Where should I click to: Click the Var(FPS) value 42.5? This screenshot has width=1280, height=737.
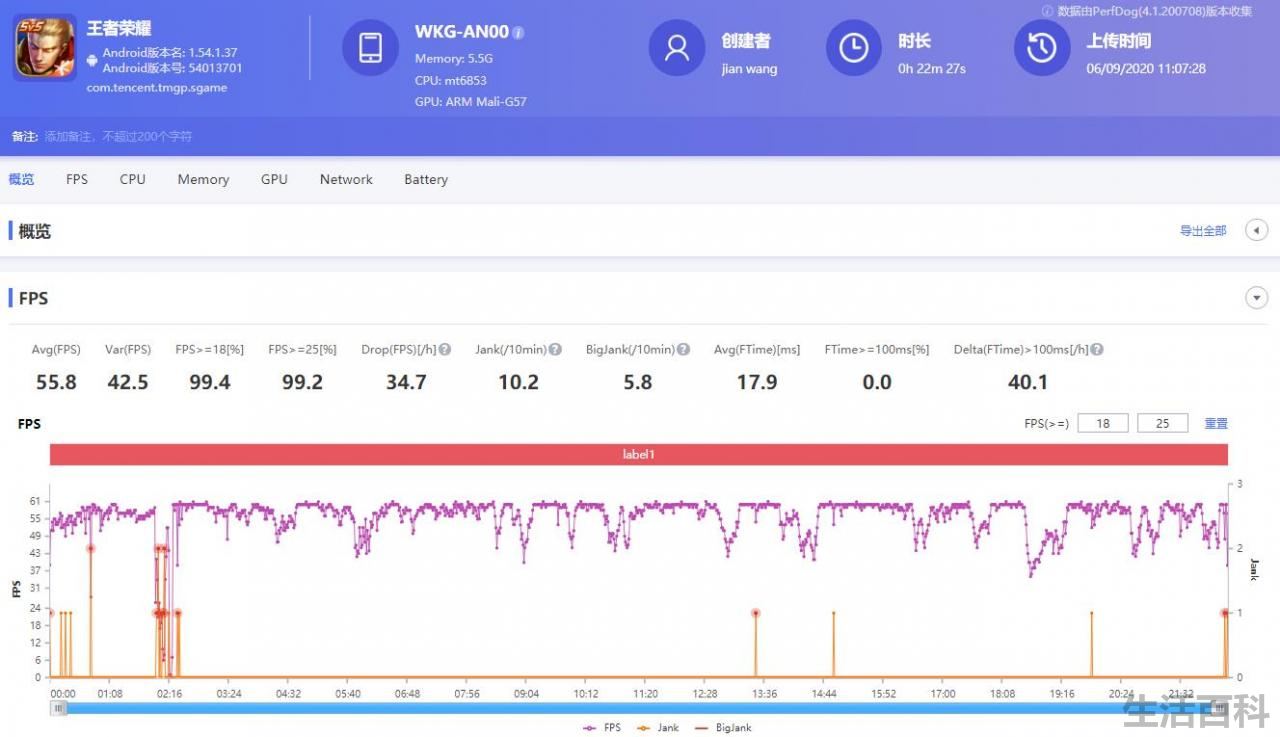coord(128,382)
